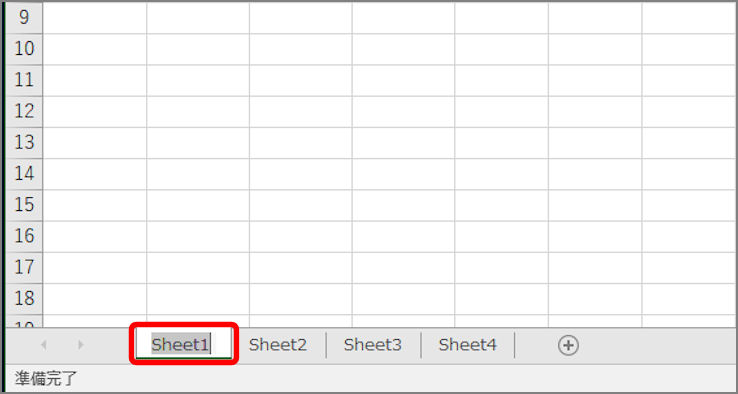Select row 9 header
Screen dimensions: 738x394
(x=24, y=18)
